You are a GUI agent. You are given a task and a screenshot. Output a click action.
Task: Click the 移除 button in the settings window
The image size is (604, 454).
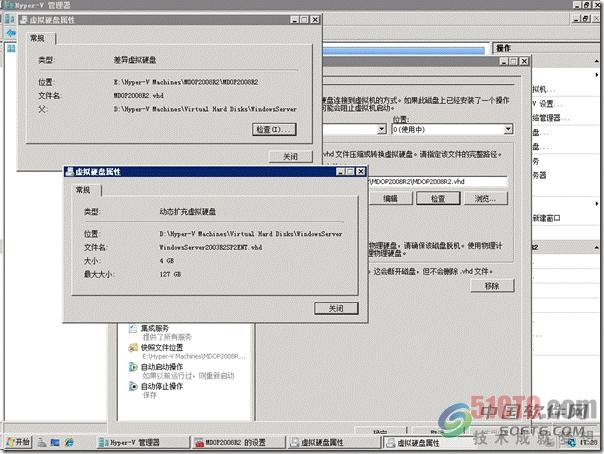point(492,286)
